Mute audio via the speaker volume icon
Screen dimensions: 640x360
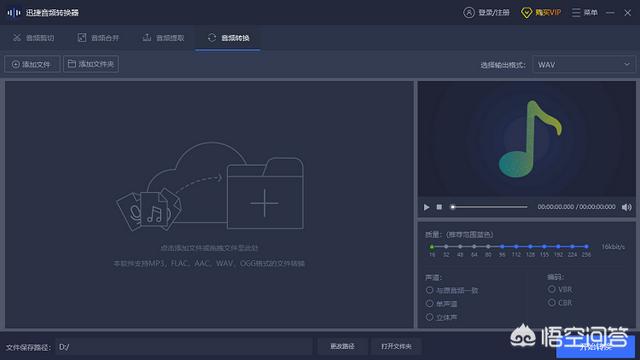click(627, 207)
